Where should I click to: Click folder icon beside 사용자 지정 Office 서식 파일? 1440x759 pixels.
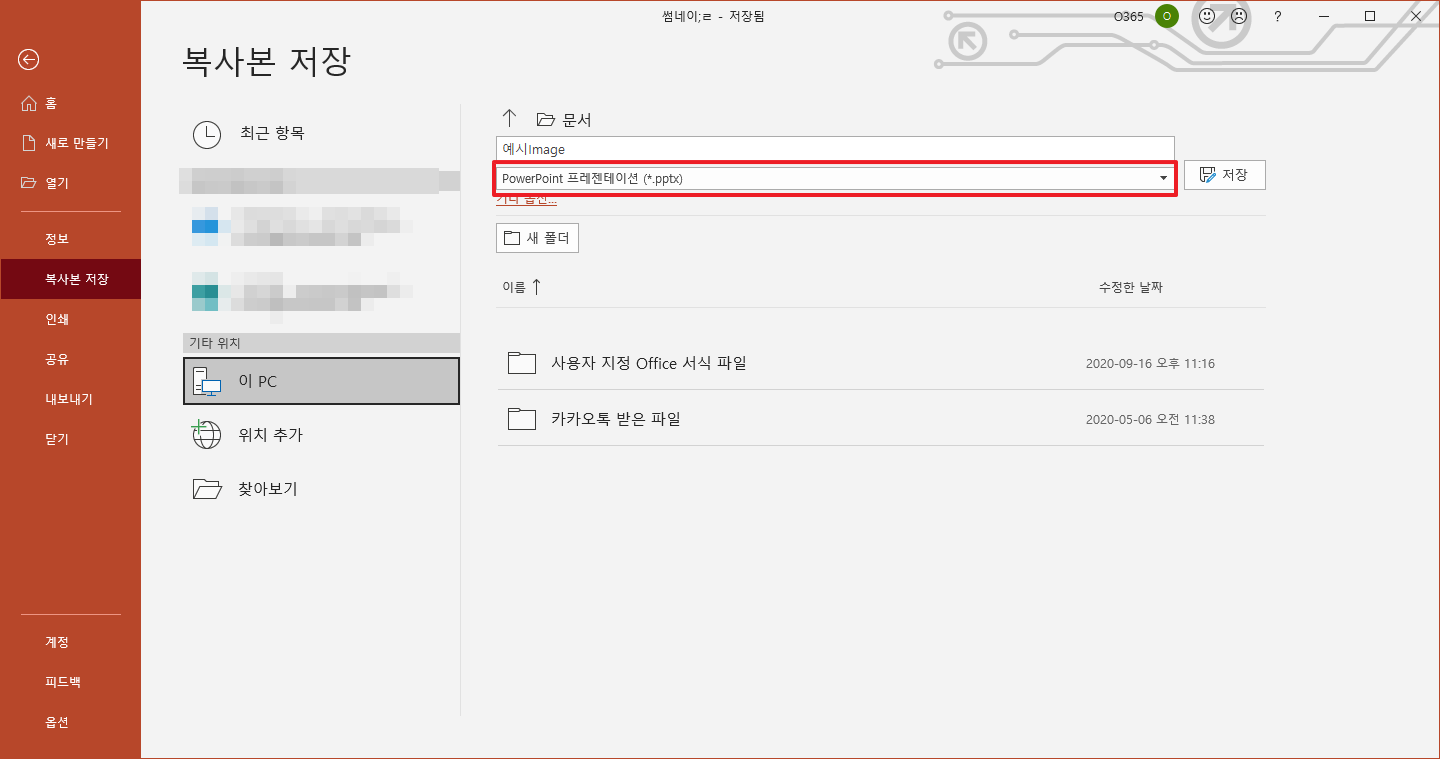click(x=522, y=363)
